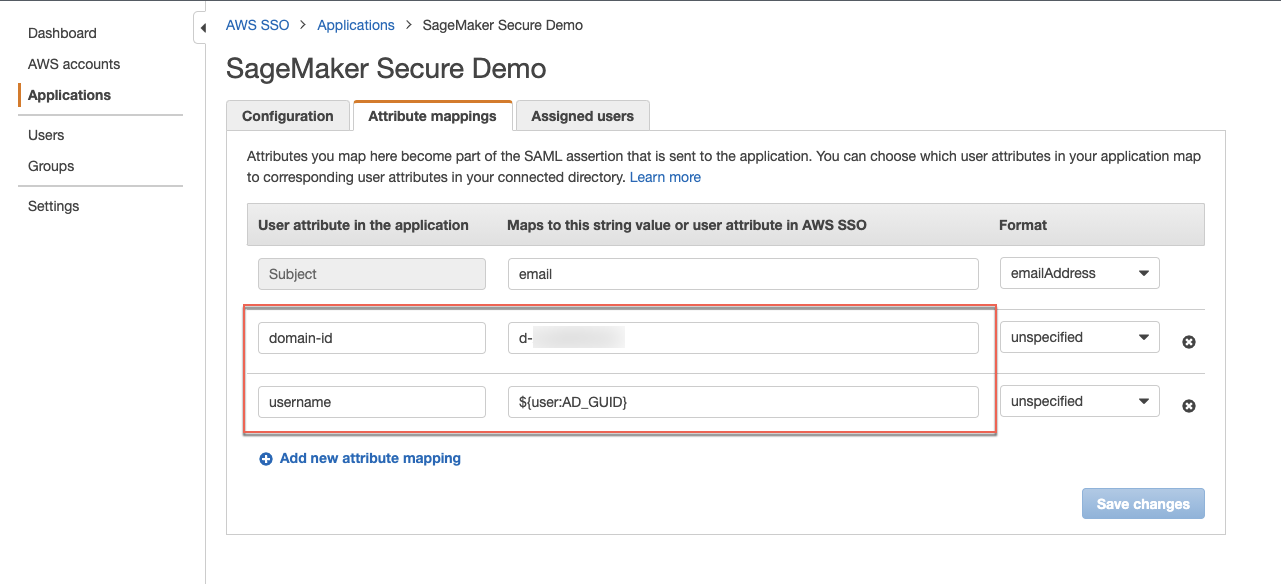Click the Save changes button

click(x=1143, y=504)
